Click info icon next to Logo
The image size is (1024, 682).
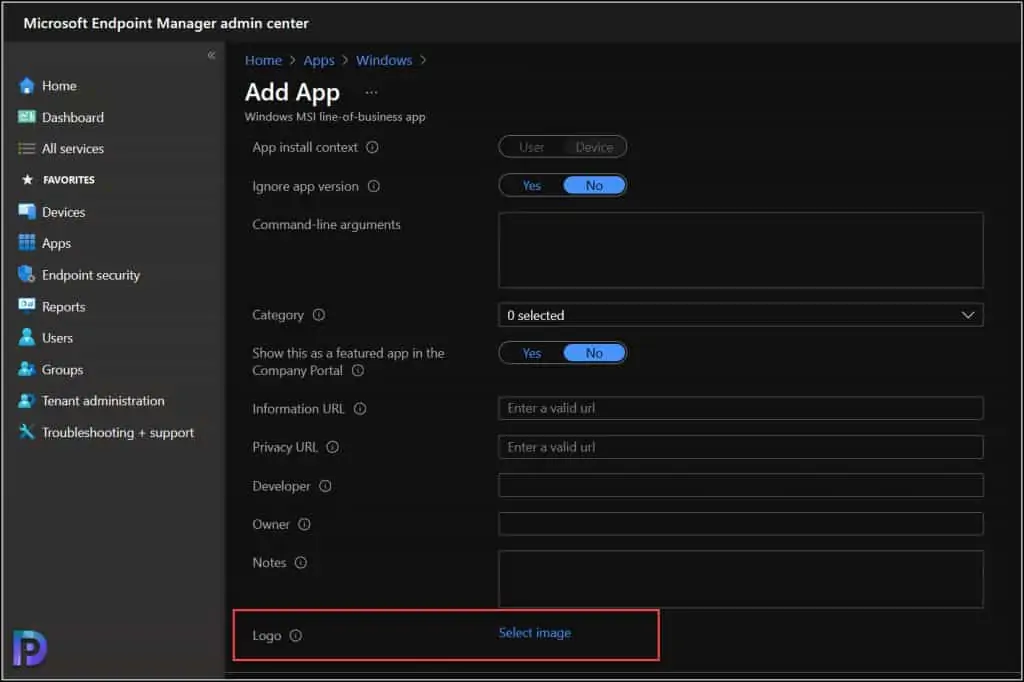click(x=296, y=635)
